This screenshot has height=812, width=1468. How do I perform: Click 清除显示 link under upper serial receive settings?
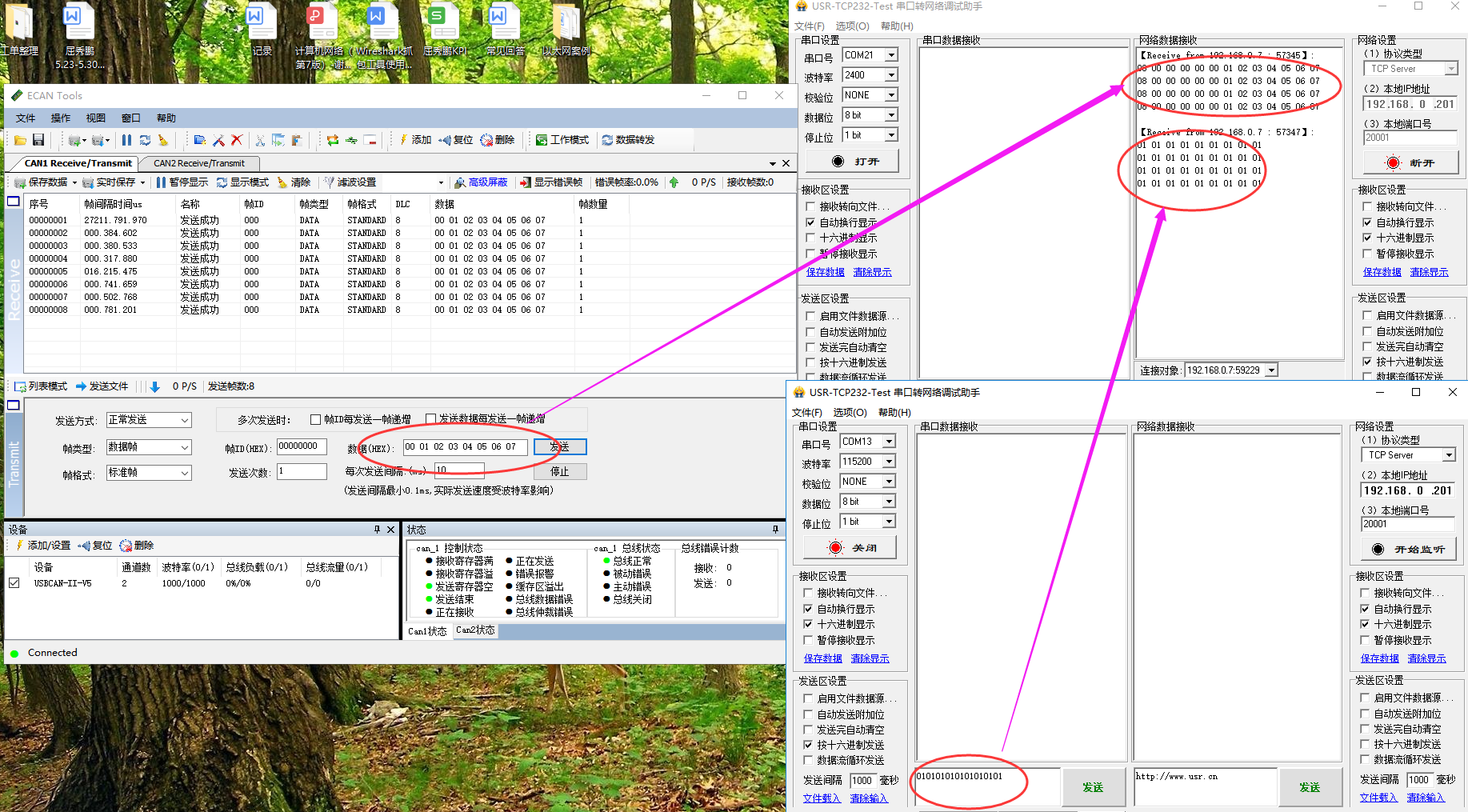(x=872, y=272)
